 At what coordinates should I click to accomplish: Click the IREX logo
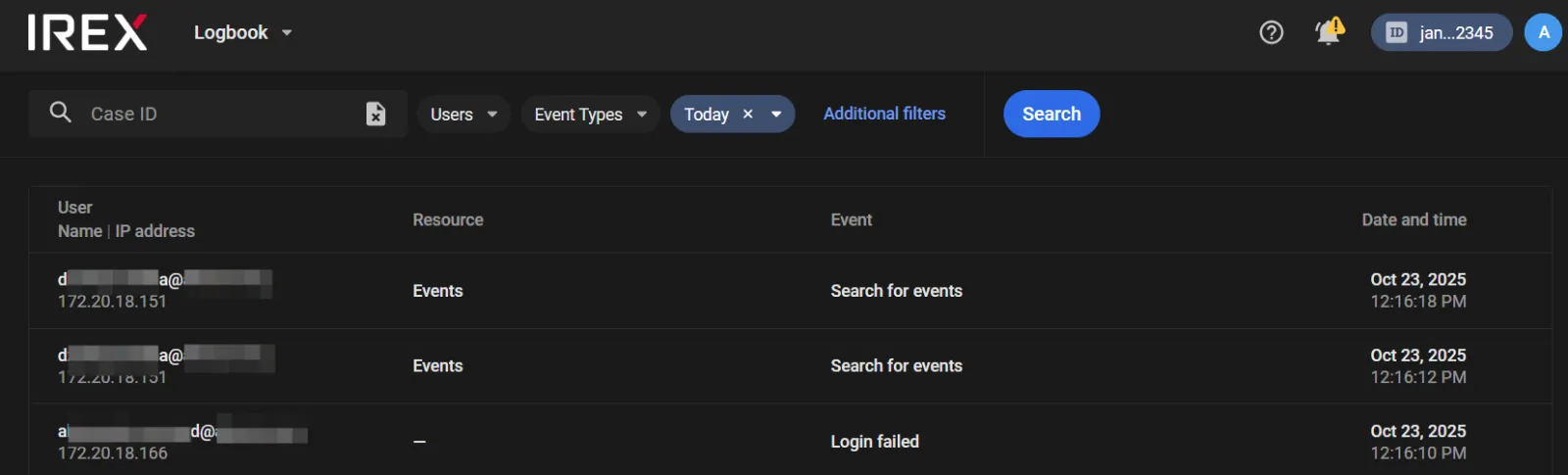pyautogui.click(x=87, y=32)
